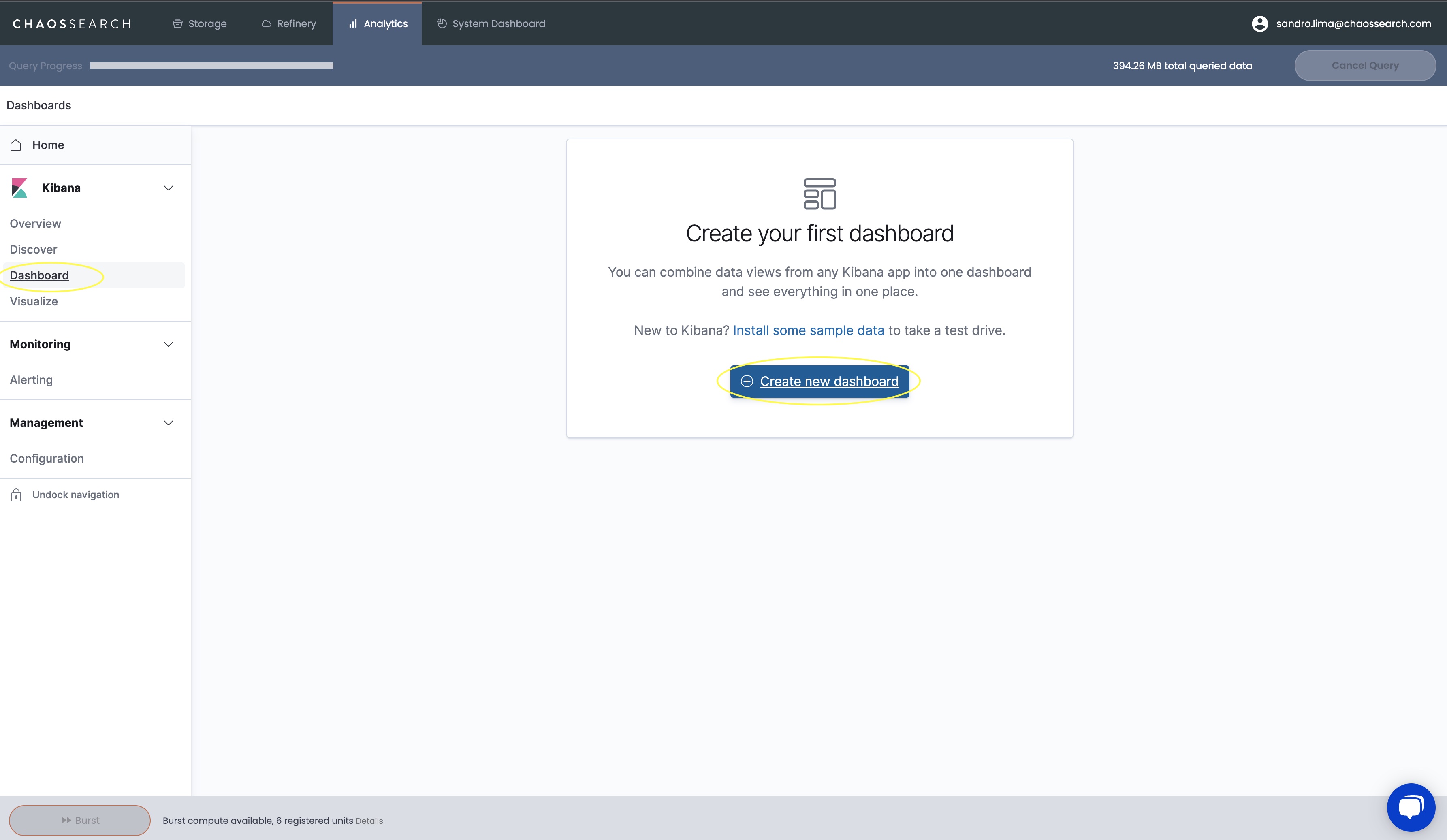This screenshot has height=840, width=1447.
Task: Click the System Dashboard pie icon
Action: click(442, 23)
